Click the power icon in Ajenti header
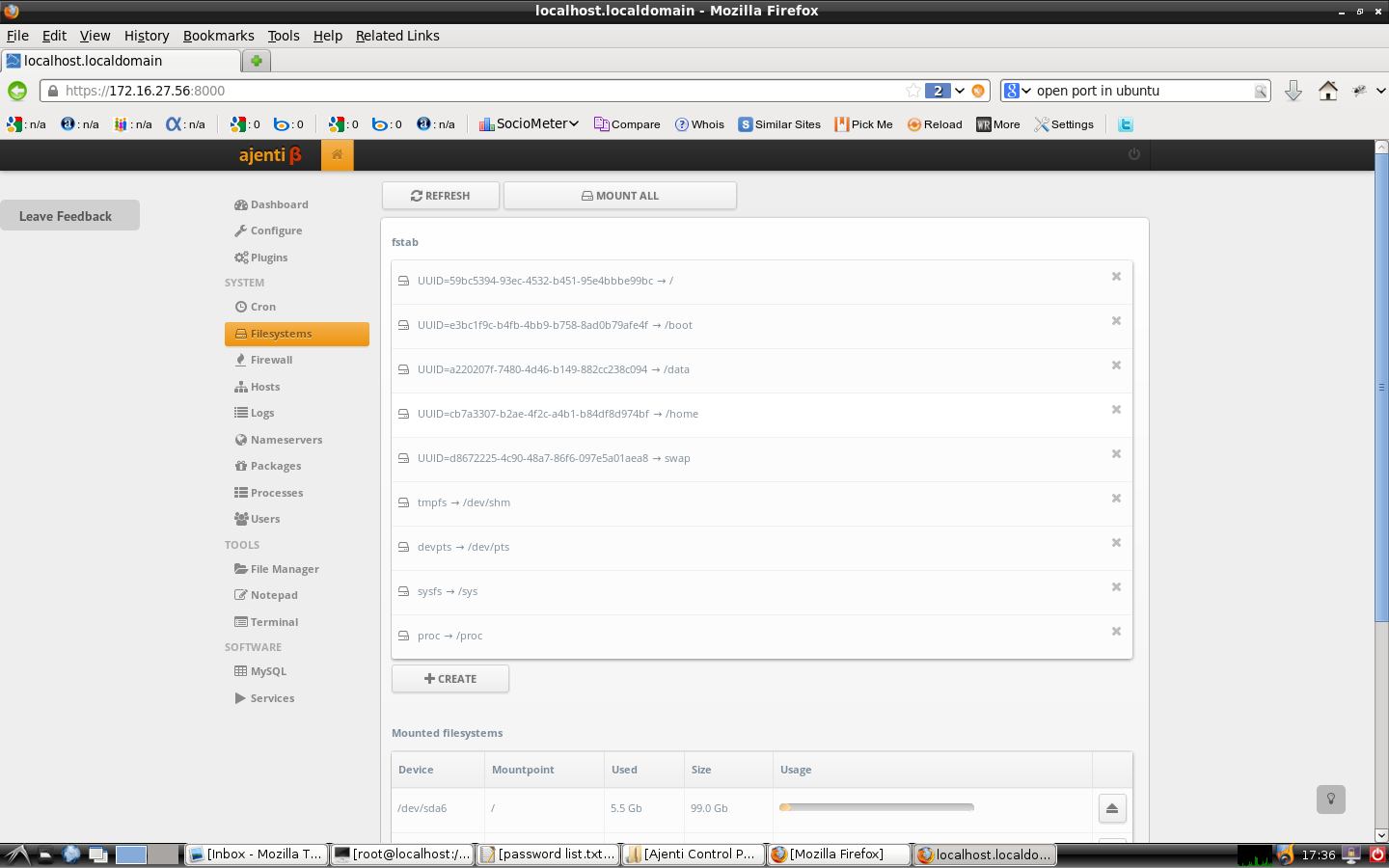The height and width of the screenshot is (868, 1389). pyautogui.click(x=1134, y=154)
